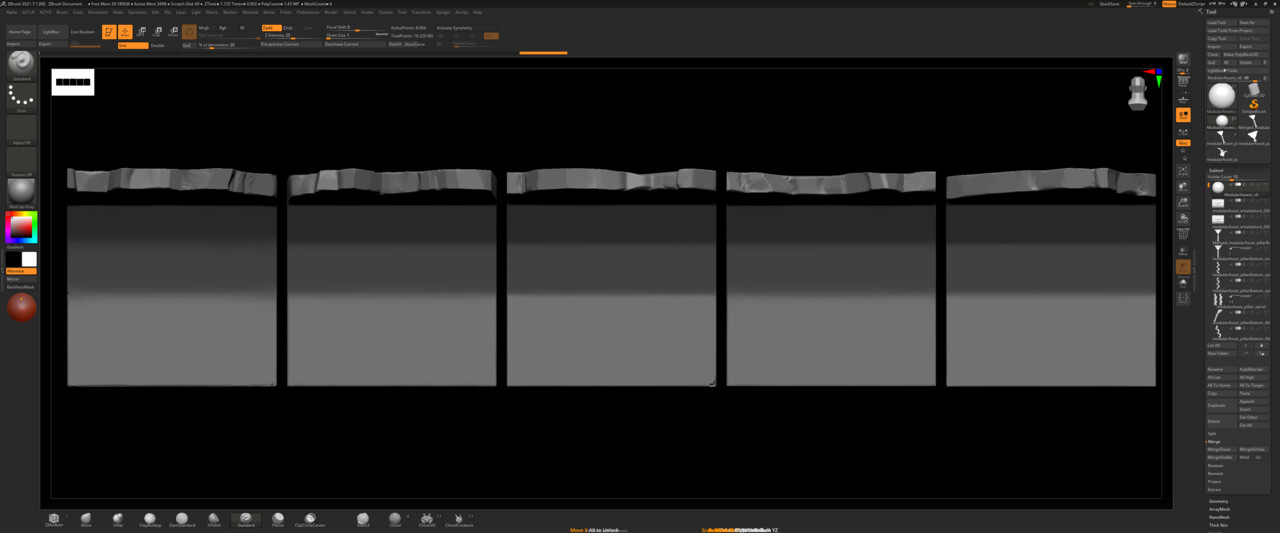Select the ZModeler brush at bottom shelf
This screenshot has width=1280, height=533.
(x=54, y=519)
